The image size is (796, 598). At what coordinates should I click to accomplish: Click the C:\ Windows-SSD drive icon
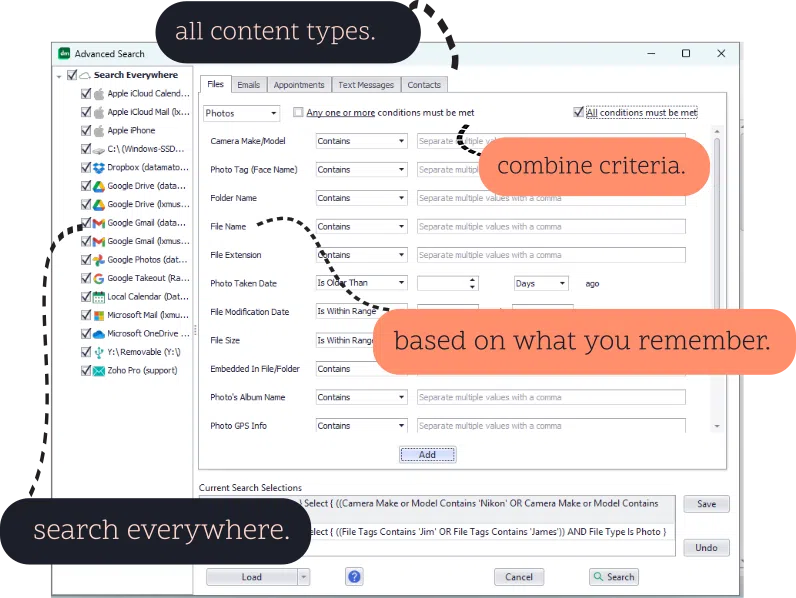coord(99,150)
